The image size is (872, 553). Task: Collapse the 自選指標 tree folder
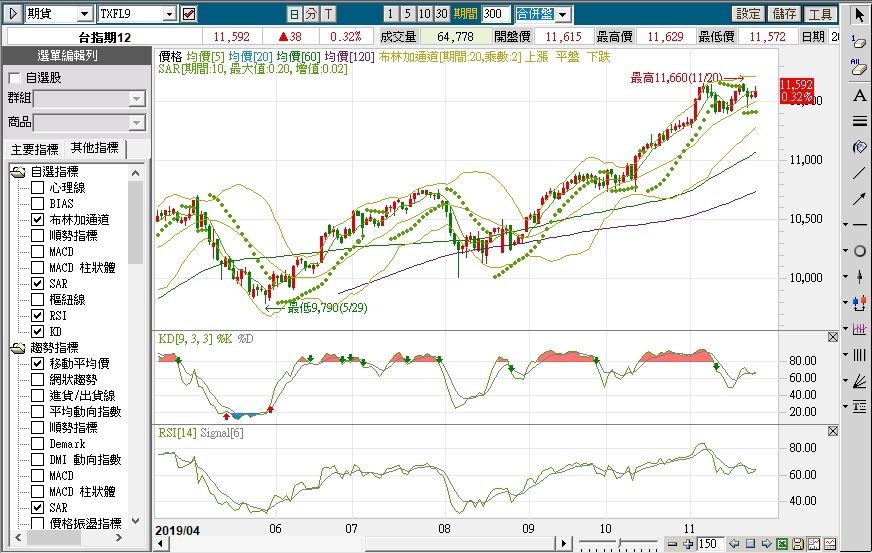[18, 172]
